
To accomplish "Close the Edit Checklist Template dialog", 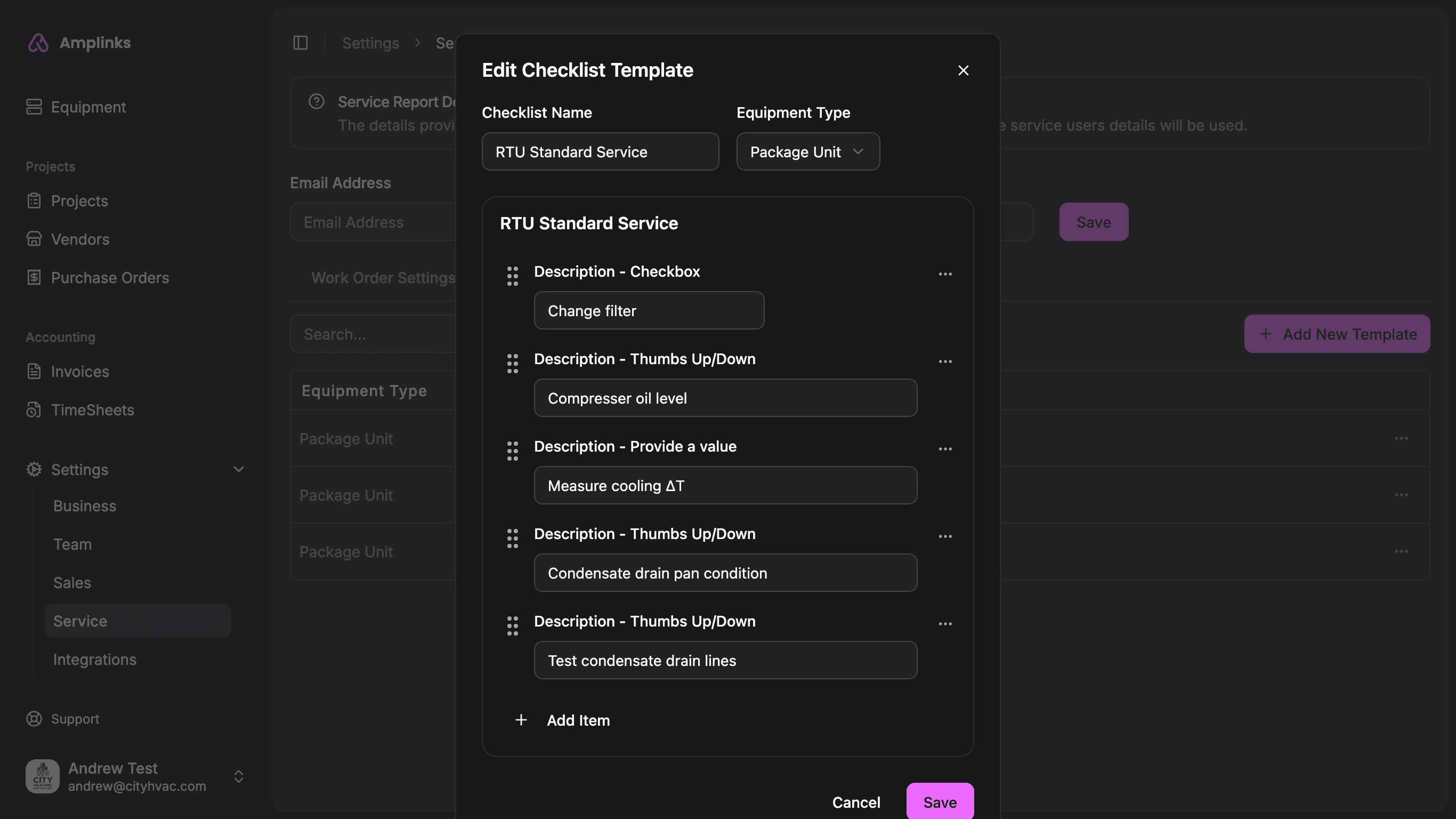I will point(963,71).
